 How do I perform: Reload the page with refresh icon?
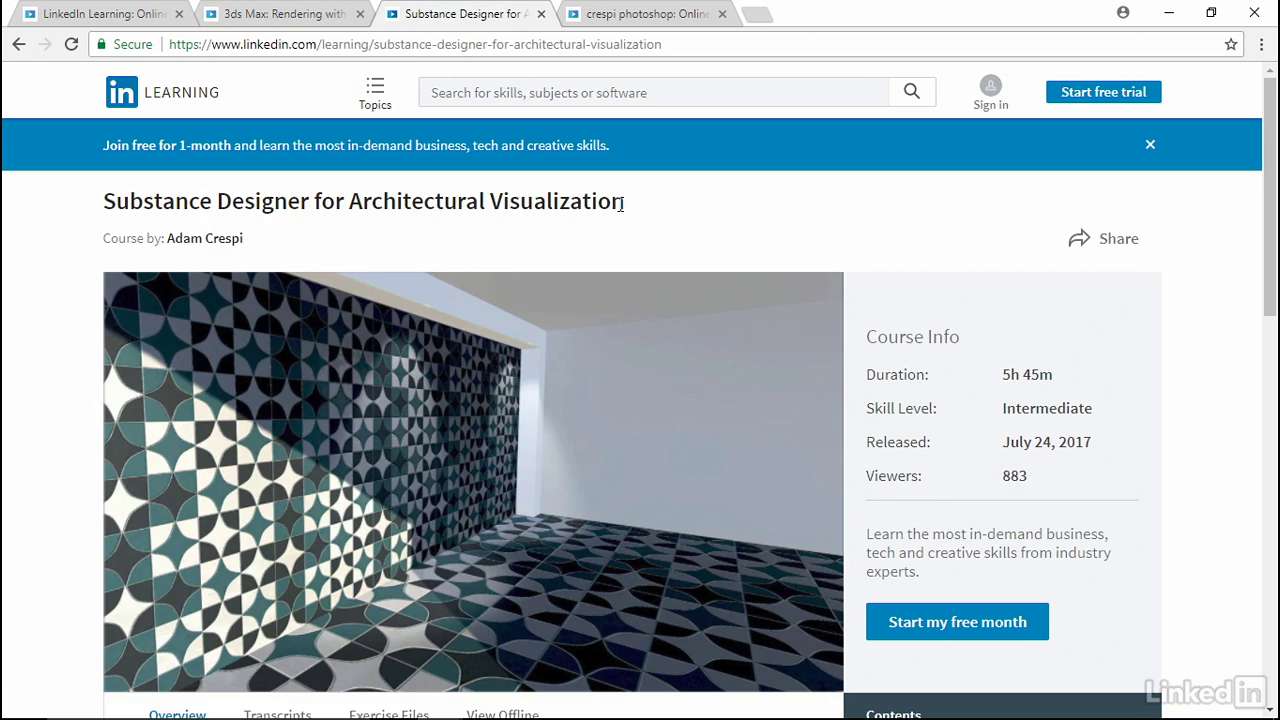(71, 44)
